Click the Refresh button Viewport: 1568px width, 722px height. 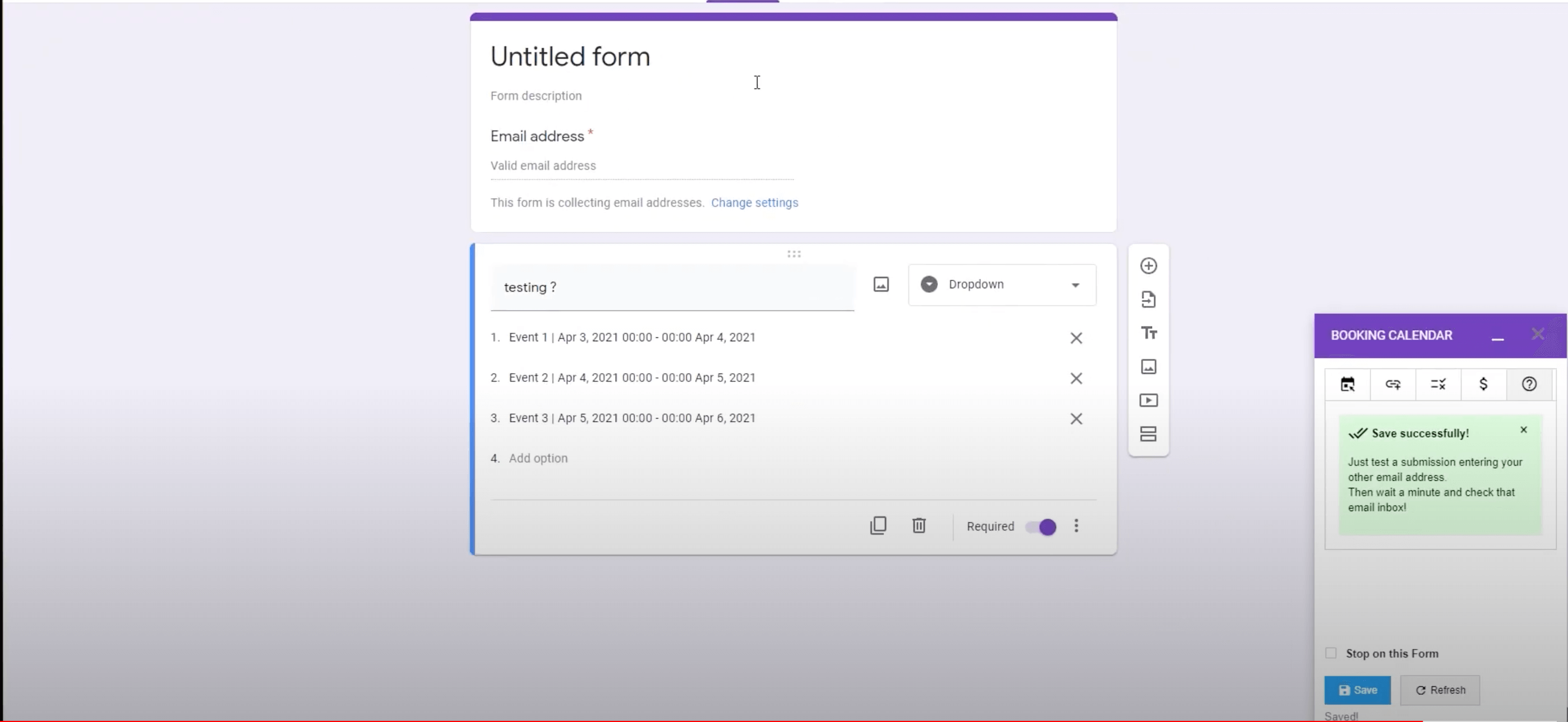1440,689
